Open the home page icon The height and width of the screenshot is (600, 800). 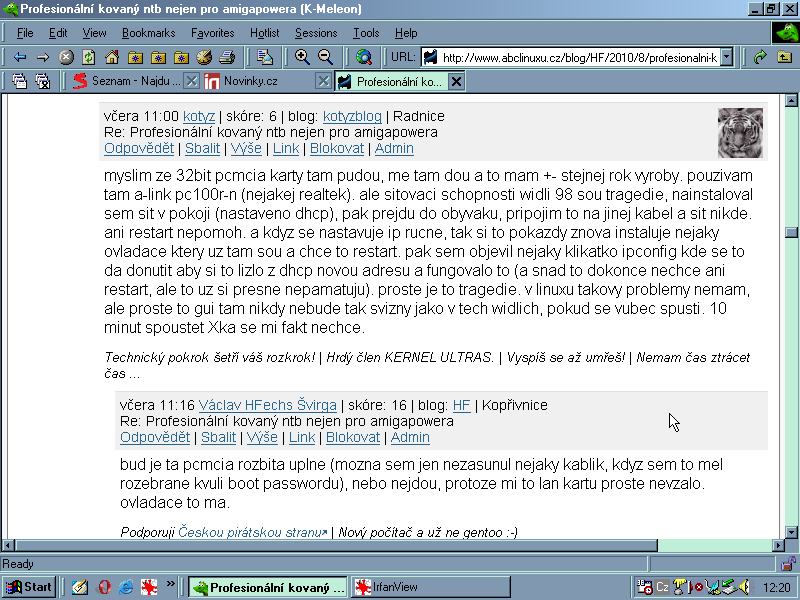point(112,57)
